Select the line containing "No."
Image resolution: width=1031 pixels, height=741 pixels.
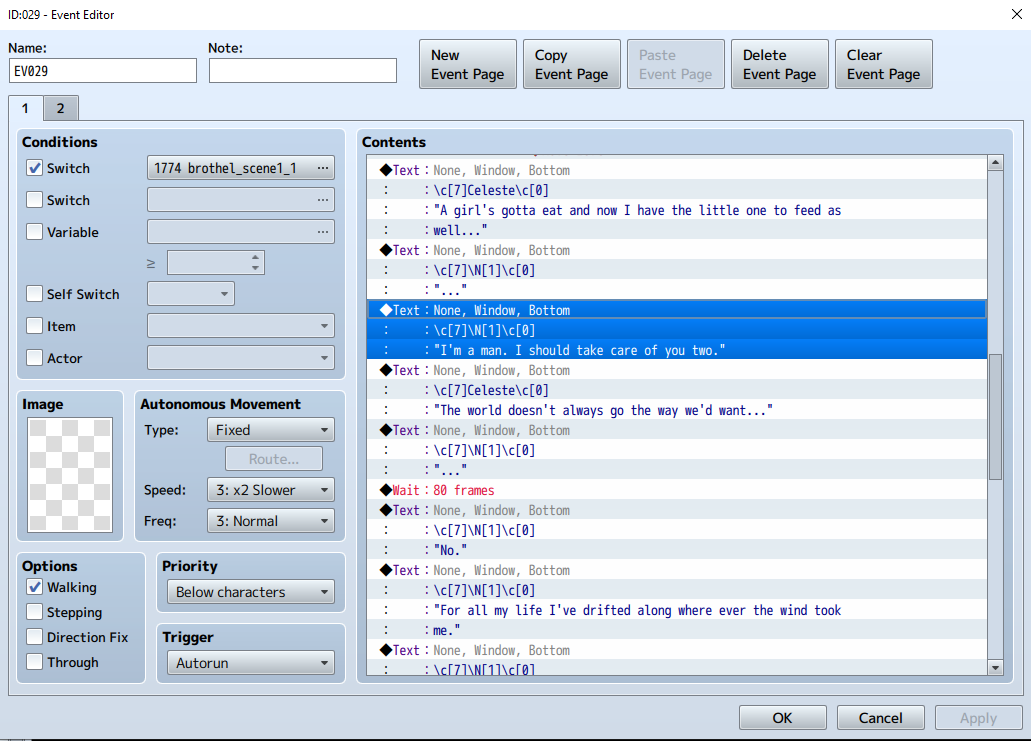pyautogui.click(x=677, y=550)
